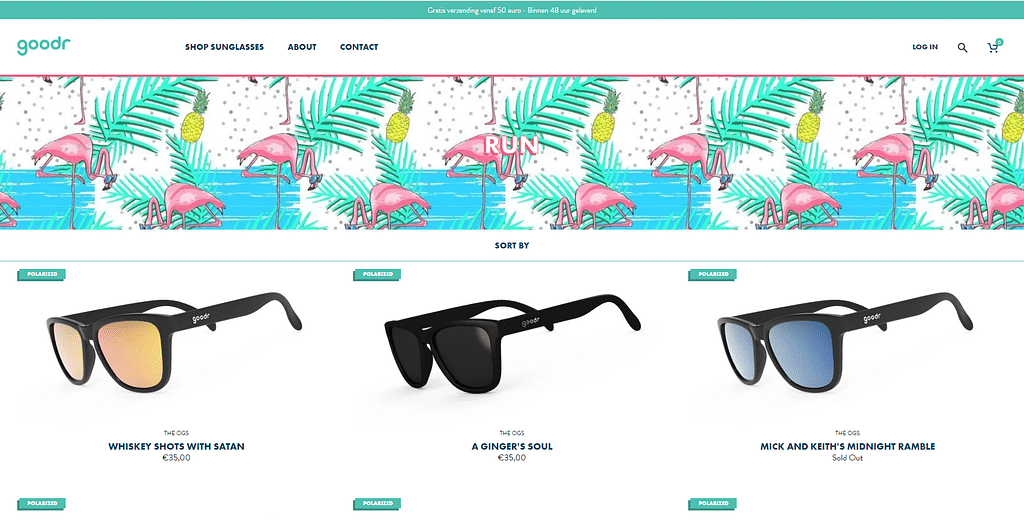Click Polarized badge on Whiskey Shots
Image resolution: width=1024 pixels, height=520 pixels.
[41, 274]
